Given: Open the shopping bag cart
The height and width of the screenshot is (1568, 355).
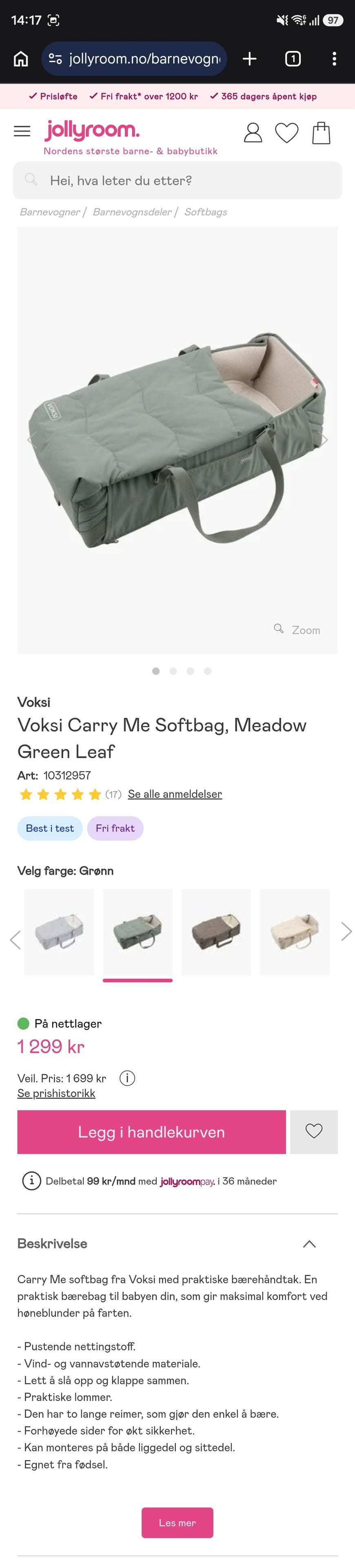Looking at the screenshot, I should click(x=321, y=132).
